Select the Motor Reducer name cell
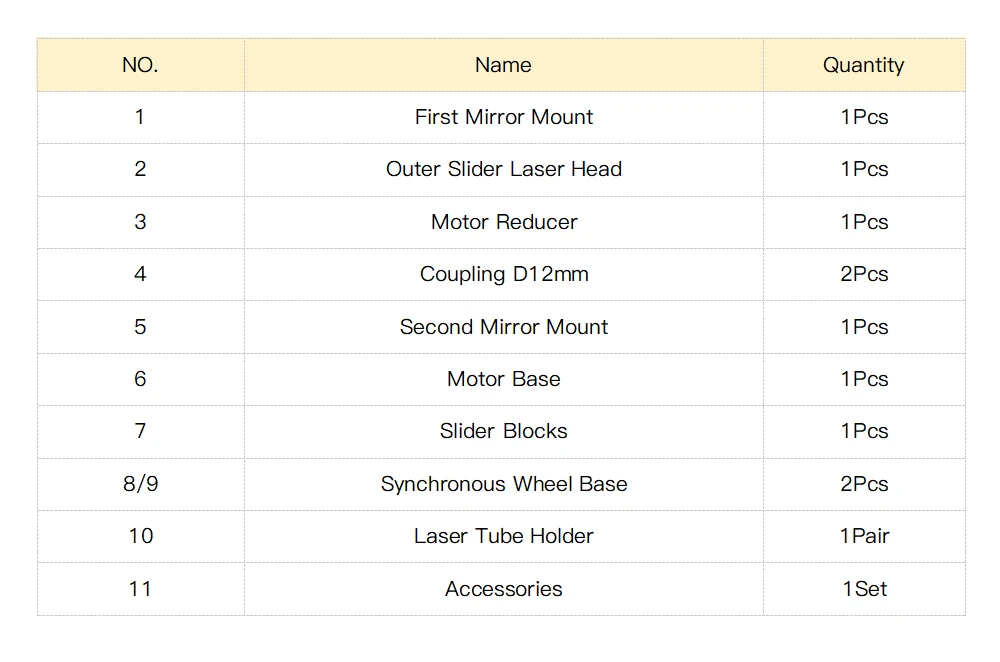This screenshot has height=662, width=1000. (x=503, y=222)
